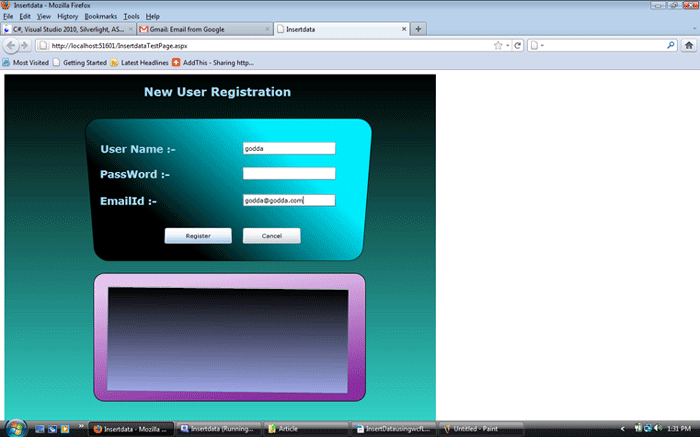Click the browser Back arrow button

[x=12, y=45]
